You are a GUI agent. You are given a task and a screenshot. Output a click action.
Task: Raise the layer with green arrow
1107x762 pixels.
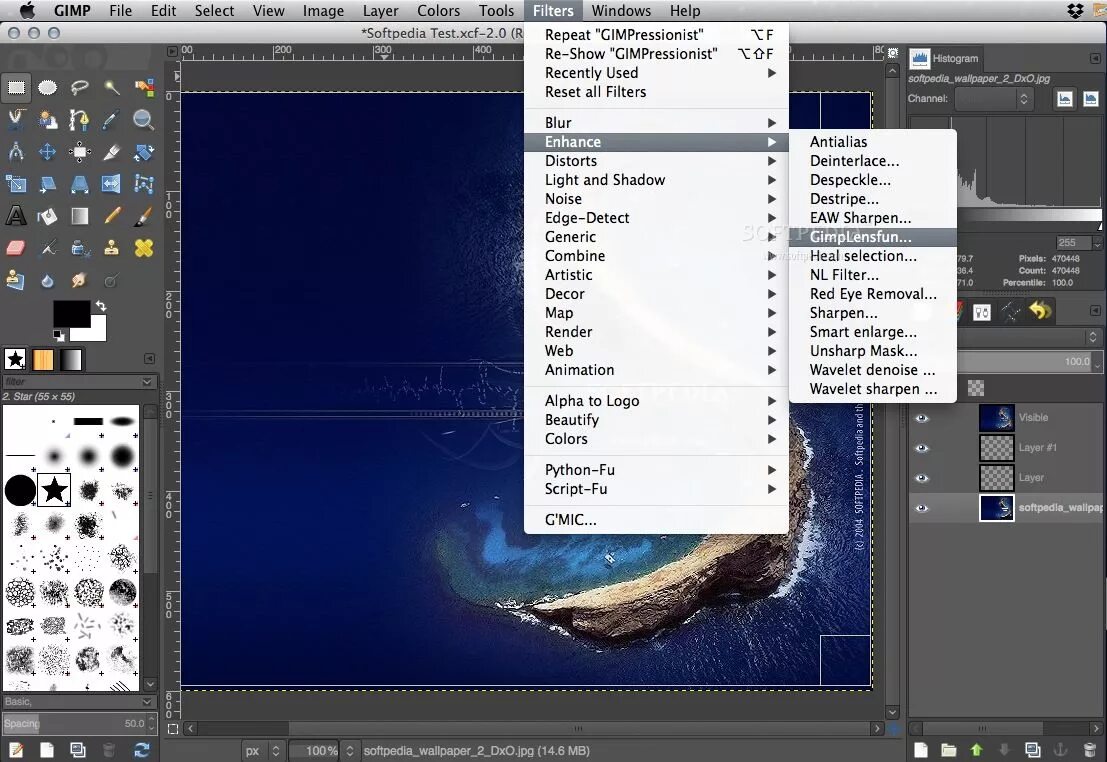(976, 750)
